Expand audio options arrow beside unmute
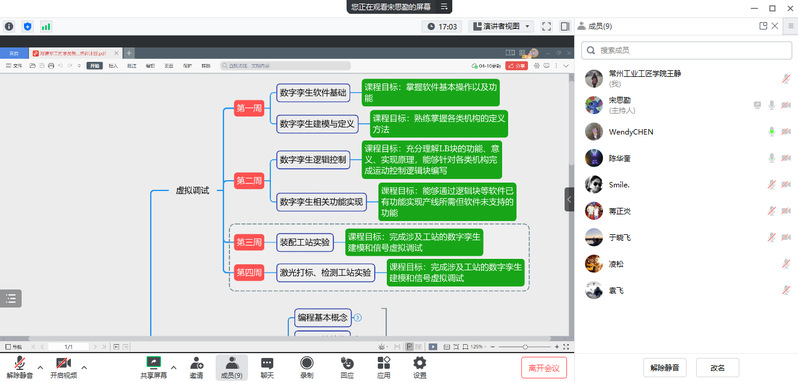Viewport: 798px width, 382px height. 41,367
